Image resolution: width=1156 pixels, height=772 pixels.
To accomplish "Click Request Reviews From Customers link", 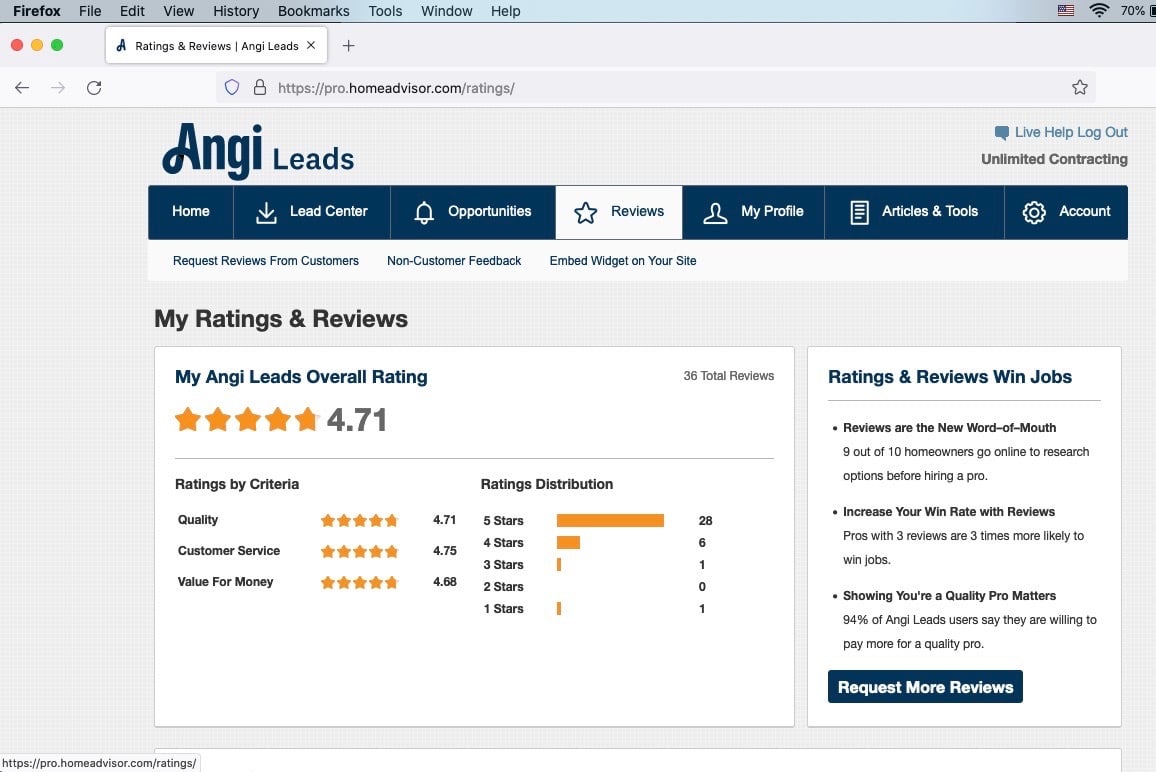I will pyautogui.click(x=265, y=260).
